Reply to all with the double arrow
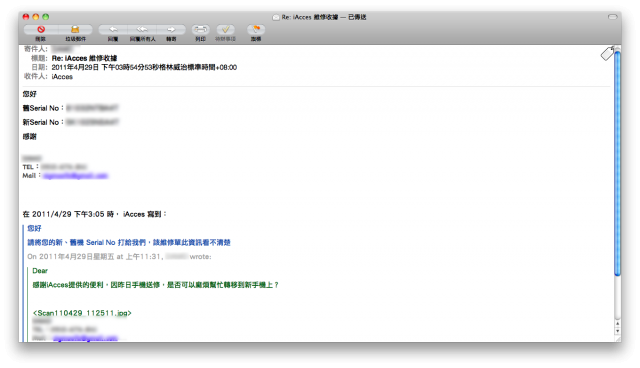The width and height of the screenshot is (640, 368). (142, 29)
